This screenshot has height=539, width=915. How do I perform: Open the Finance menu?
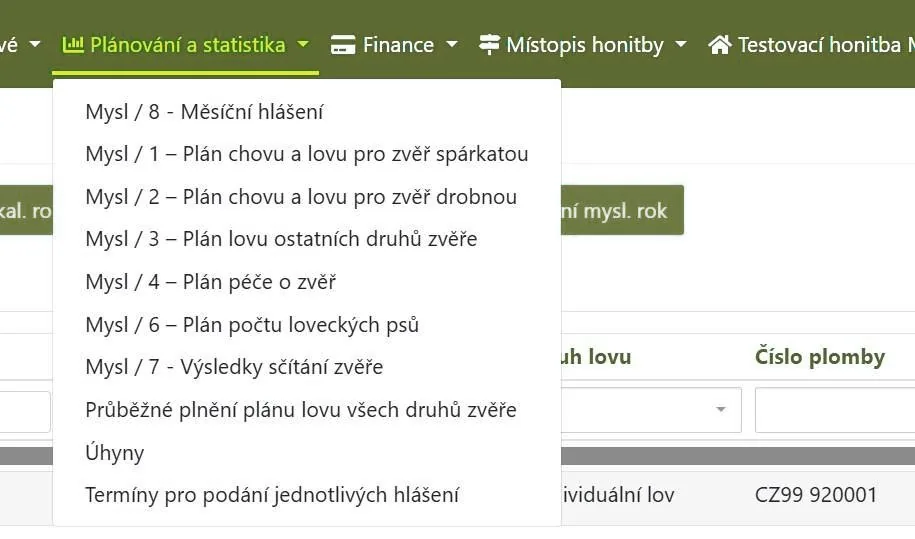pyautogui.click(x=394, y=45)
